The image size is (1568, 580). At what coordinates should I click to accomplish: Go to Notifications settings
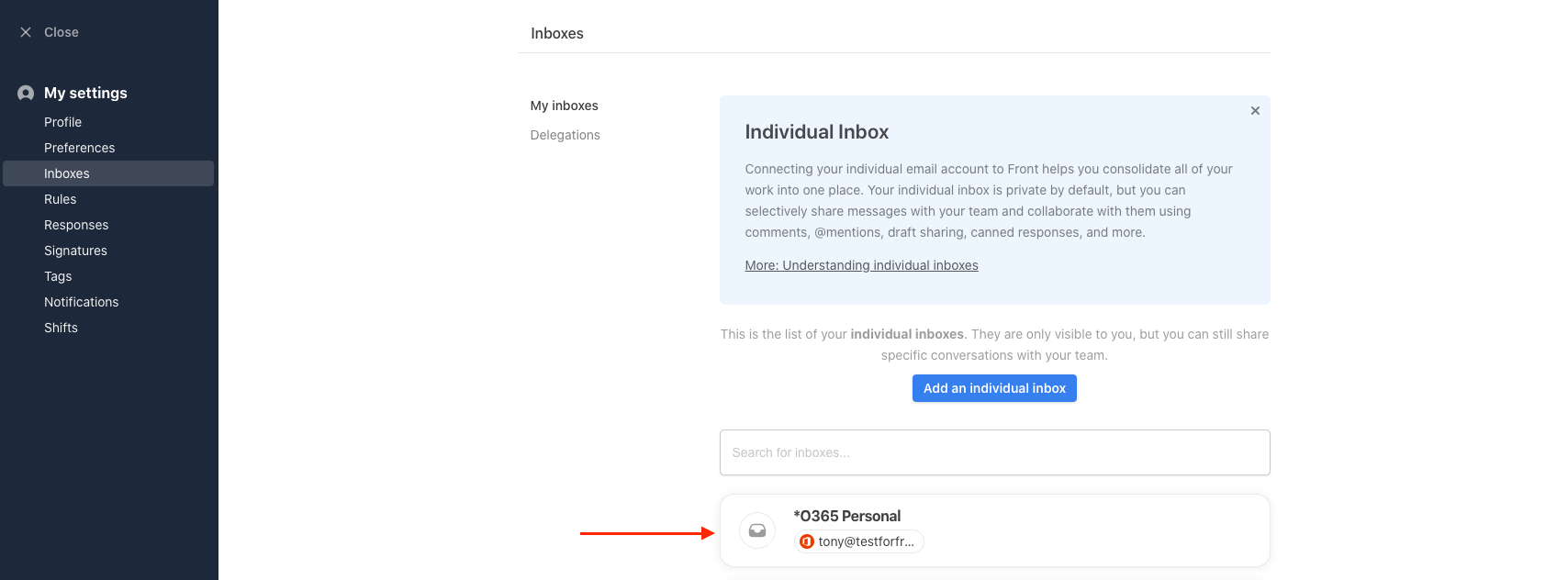pyautogui.click(x=81, y=302)
